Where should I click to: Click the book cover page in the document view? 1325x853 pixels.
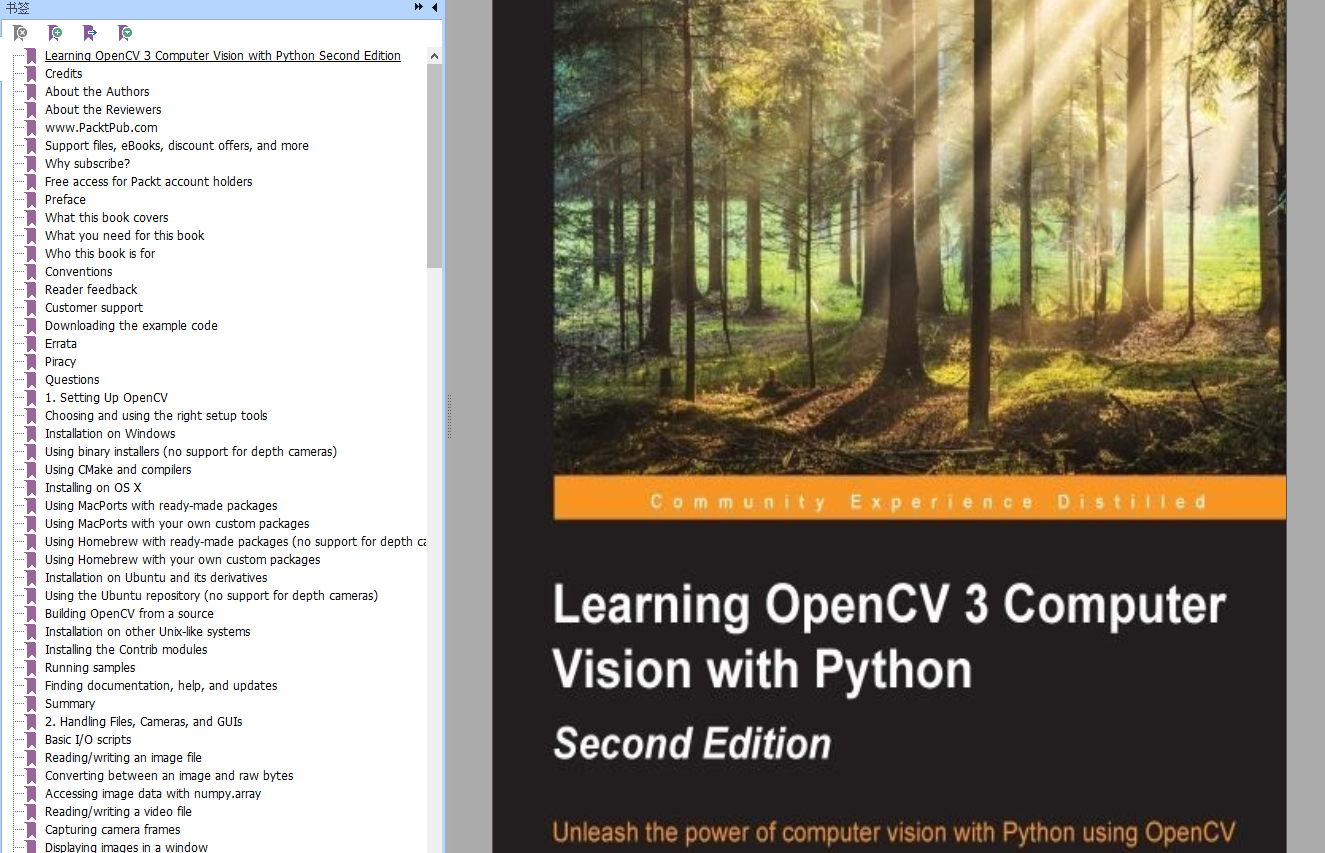(x=888, y=426)
